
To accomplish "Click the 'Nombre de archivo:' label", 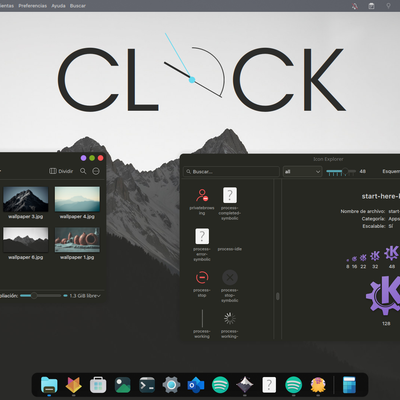I will click(x=363, y=211).
